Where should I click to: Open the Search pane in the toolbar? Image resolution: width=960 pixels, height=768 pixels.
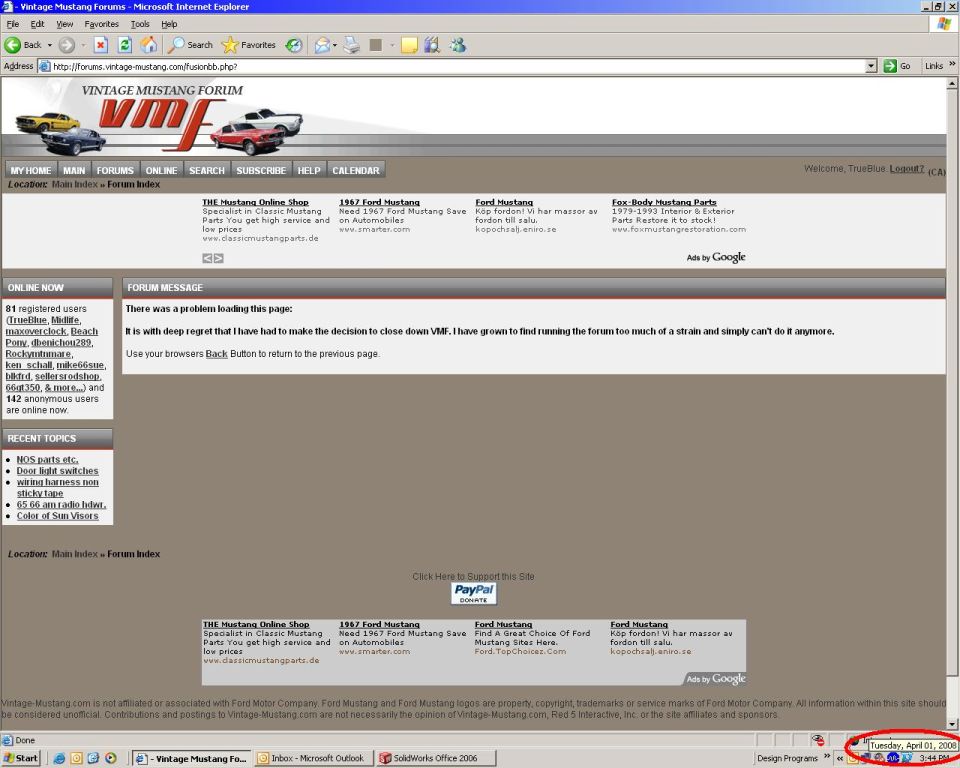190,45
